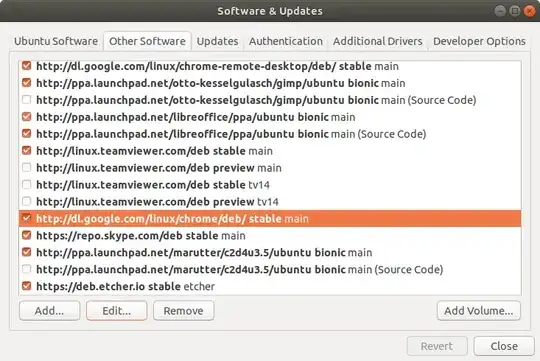Viewport: 540px width, 361px height.
Task: Open the Additional Drivers tab
Action: [x=377, y=41]
